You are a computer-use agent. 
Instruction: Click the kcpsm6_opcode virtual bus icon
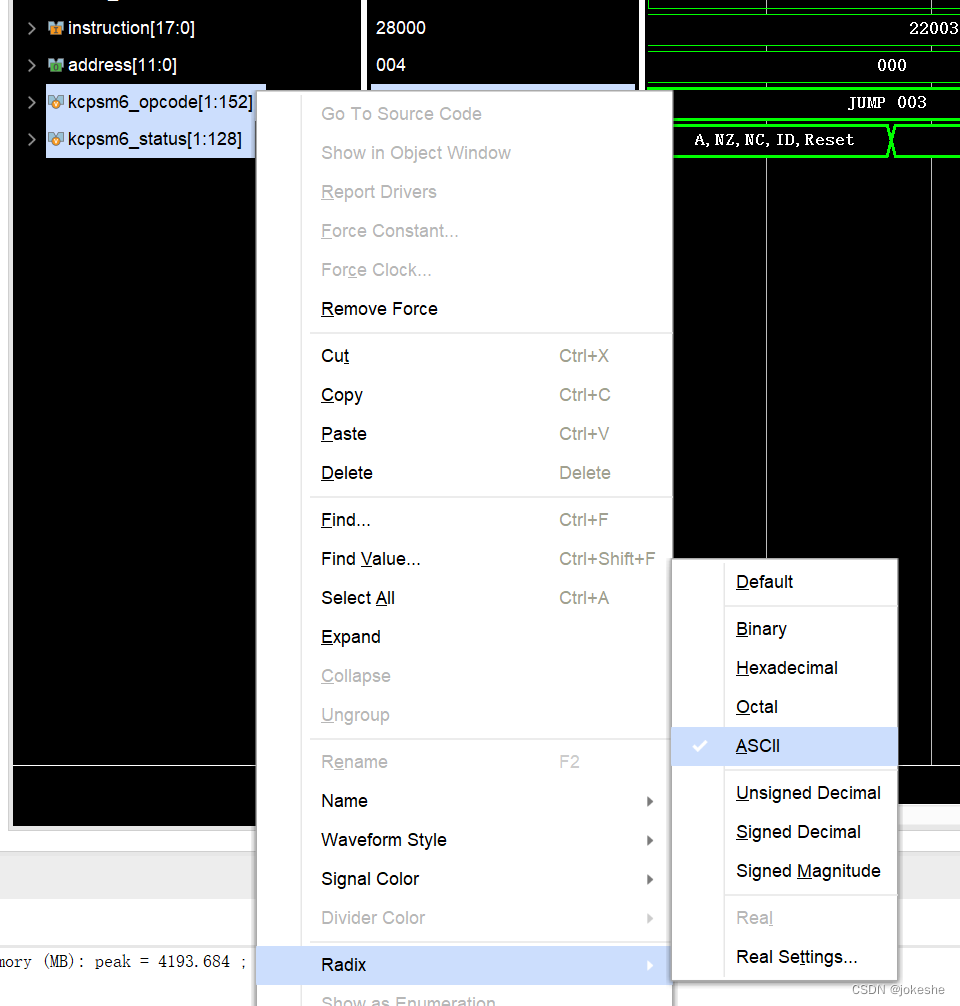57,101
